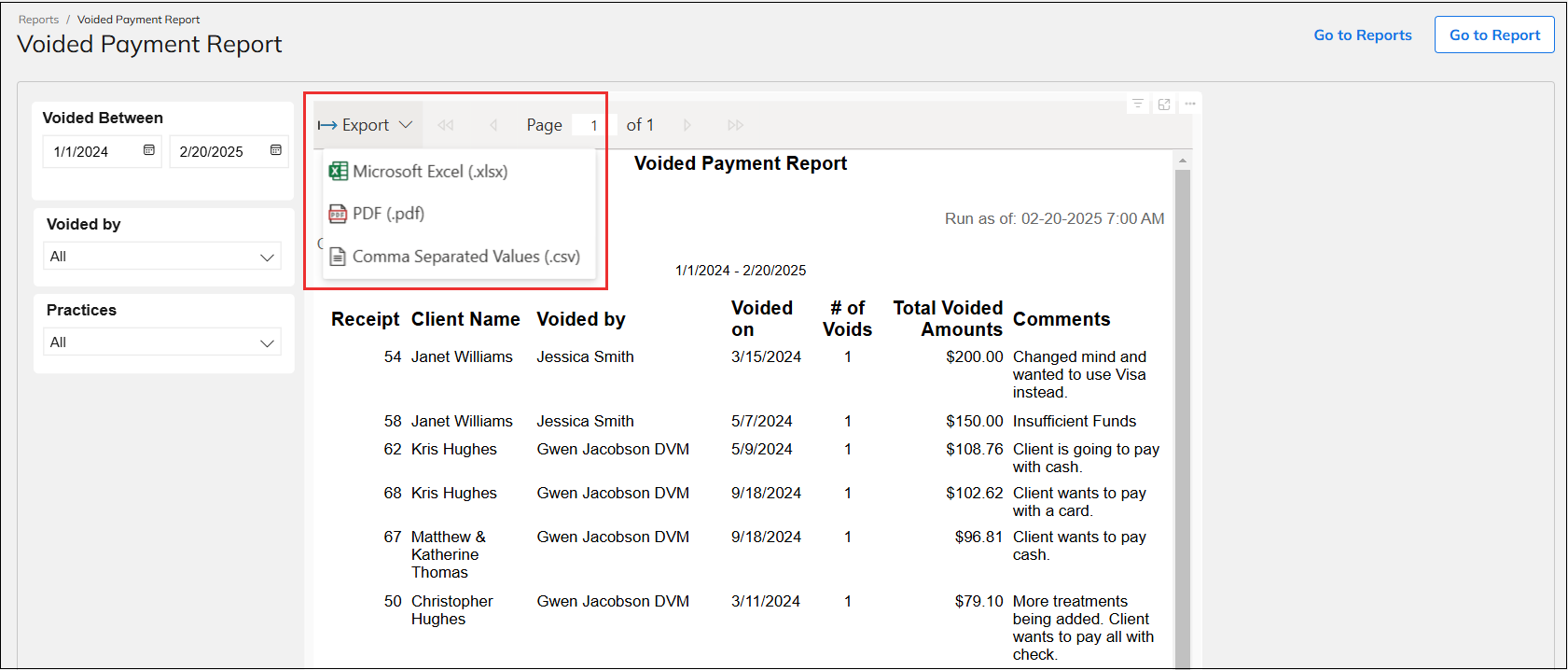The height and width of the screenshot is (670, 1568).
Task: Go to first page arrow
Action: coord(446,125)
